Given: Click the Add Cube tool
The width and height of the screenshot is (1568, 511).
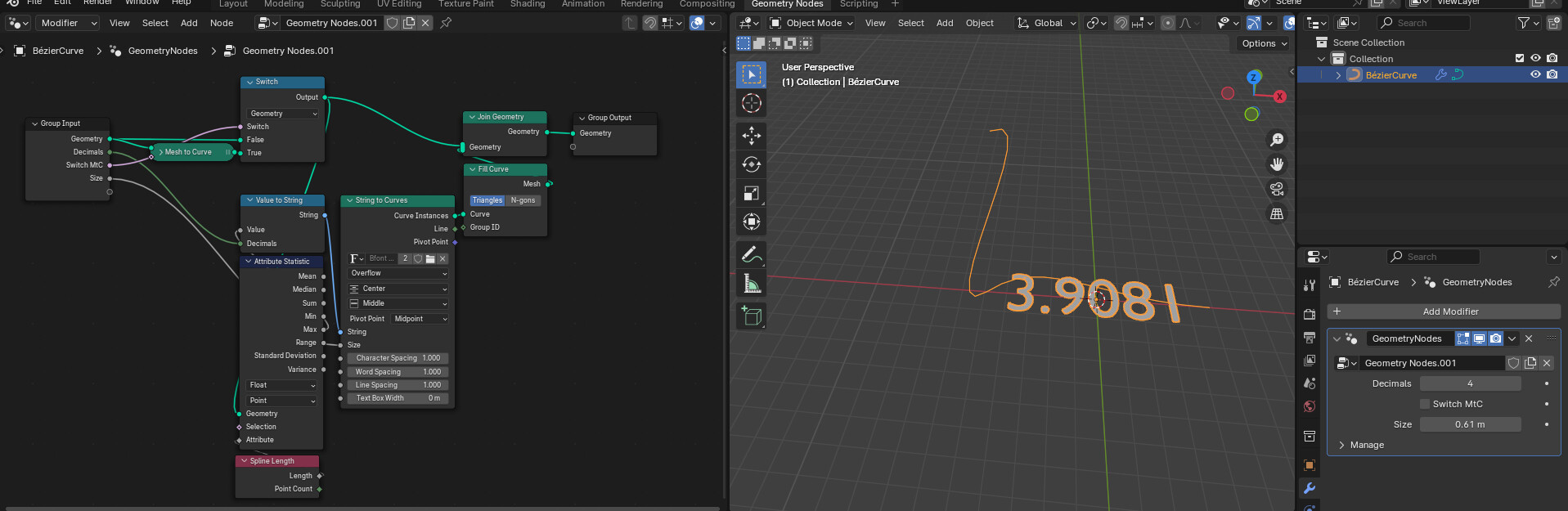Looking at the screenshot, I should tap(751, 316).
